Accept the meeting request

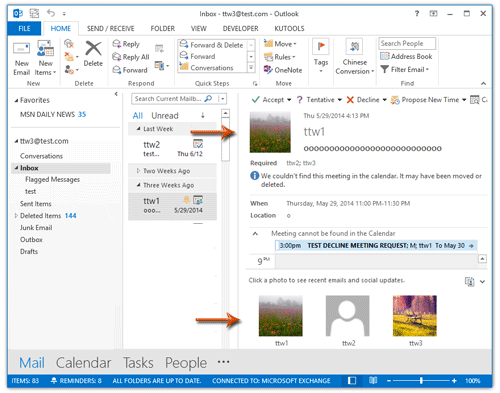268,100
